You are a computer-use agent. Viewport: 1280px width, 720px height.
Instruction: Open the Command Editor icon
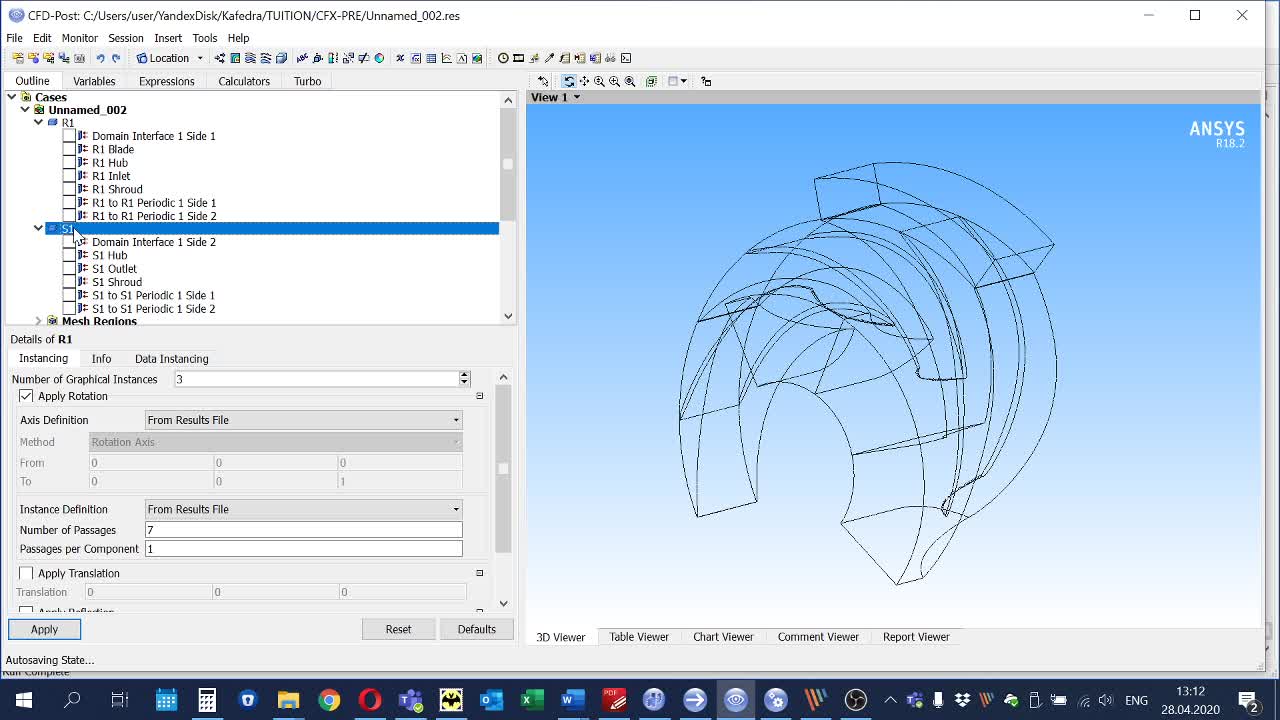click(626, 58)
